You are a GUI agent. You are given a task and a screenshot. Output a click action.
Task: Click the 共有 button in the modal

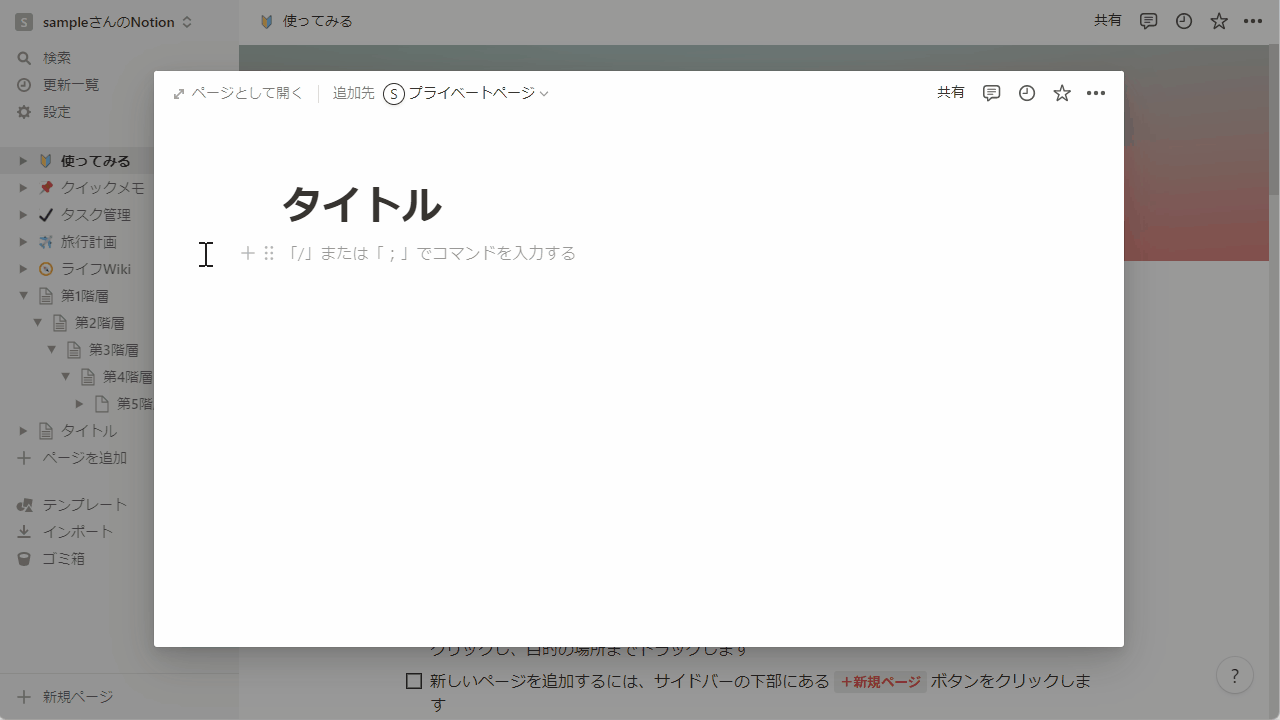(951, 93)
